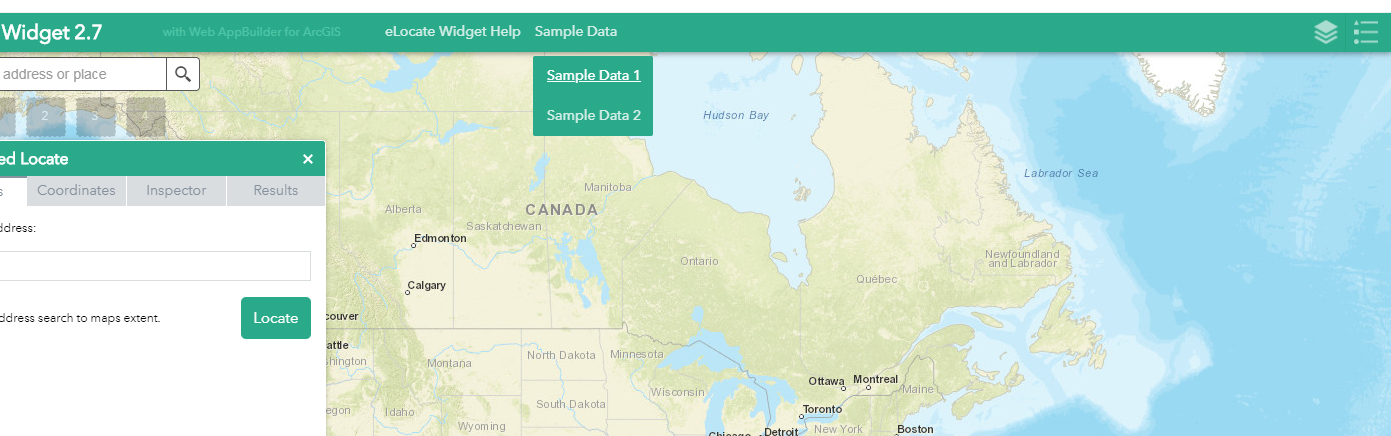Click the Ottawa city marker on map
This screenshot has width=1391, height=436.
click(x=844, y=388)
